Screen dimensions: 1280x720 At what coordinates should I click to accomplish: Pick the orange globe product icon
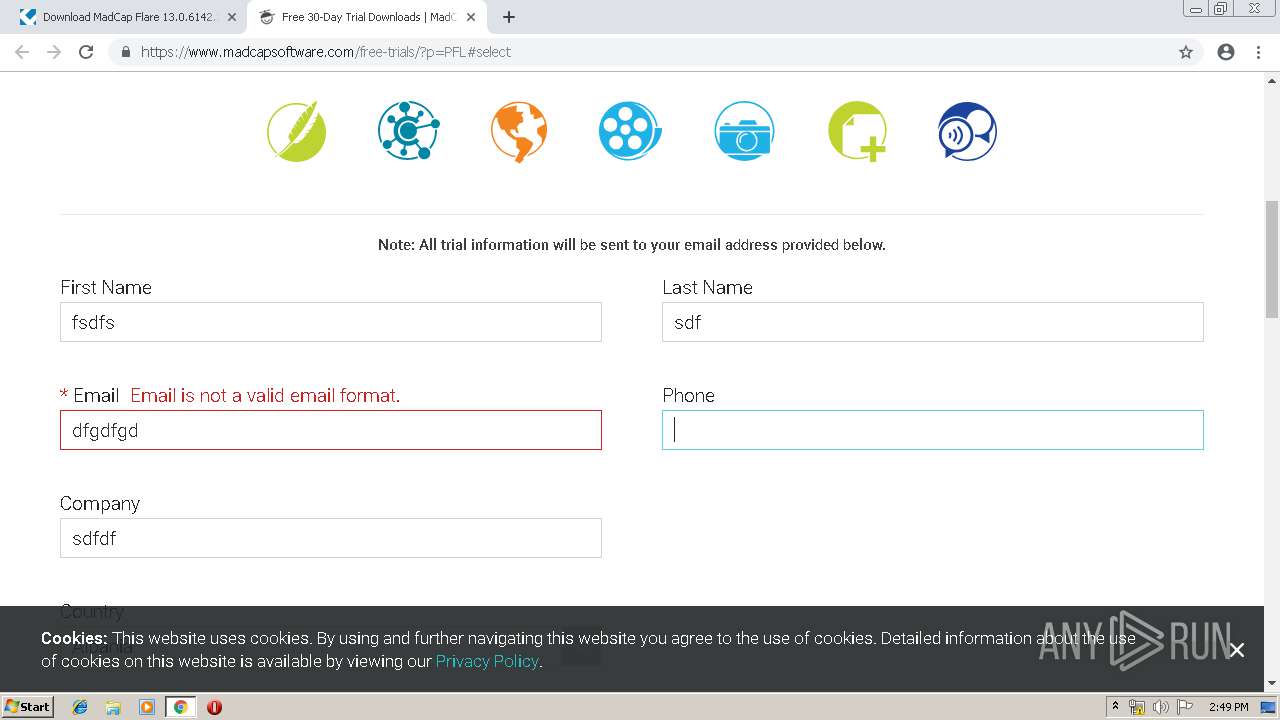coord(519,131)
